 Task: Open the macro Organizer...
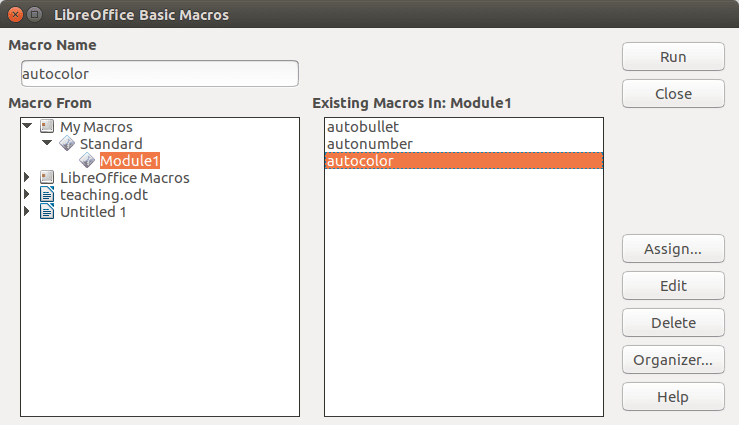pos(672,359)
